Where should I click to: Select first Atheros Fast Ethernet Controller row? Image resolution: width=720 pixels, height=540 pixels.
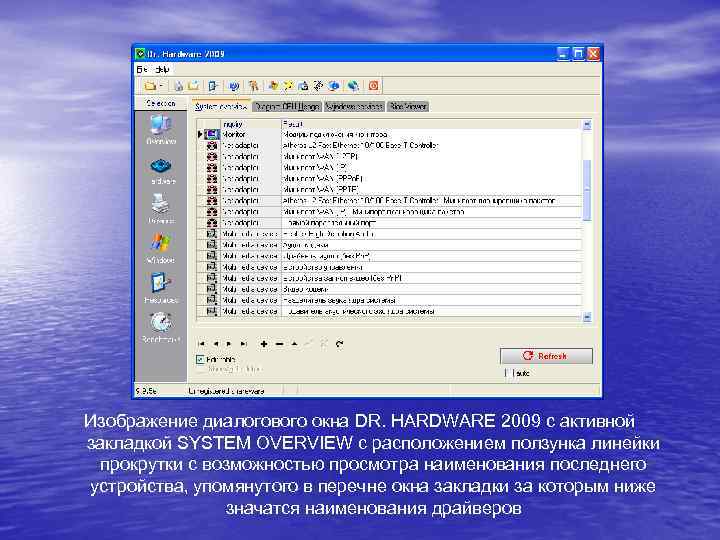[x=389, y=145]
